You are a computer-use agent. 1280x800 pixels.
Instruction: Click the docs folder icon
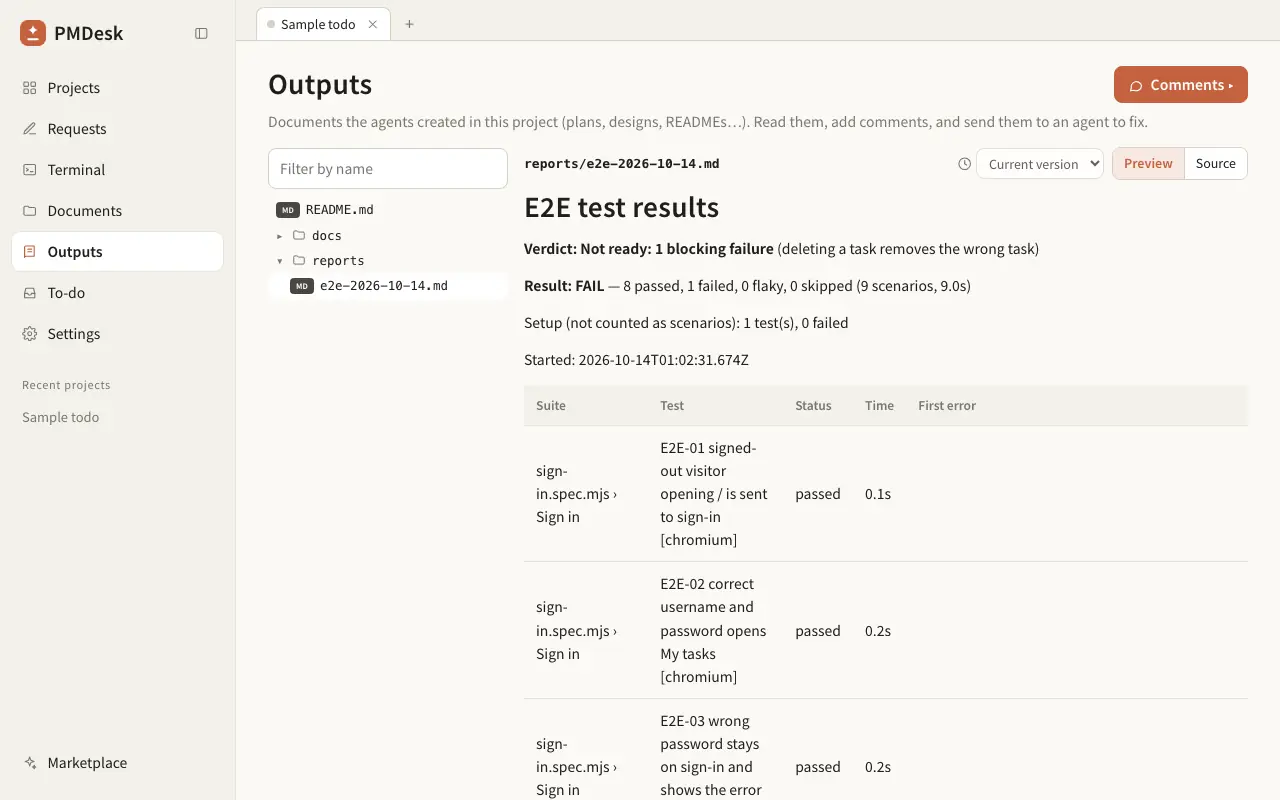click(299, 236)
